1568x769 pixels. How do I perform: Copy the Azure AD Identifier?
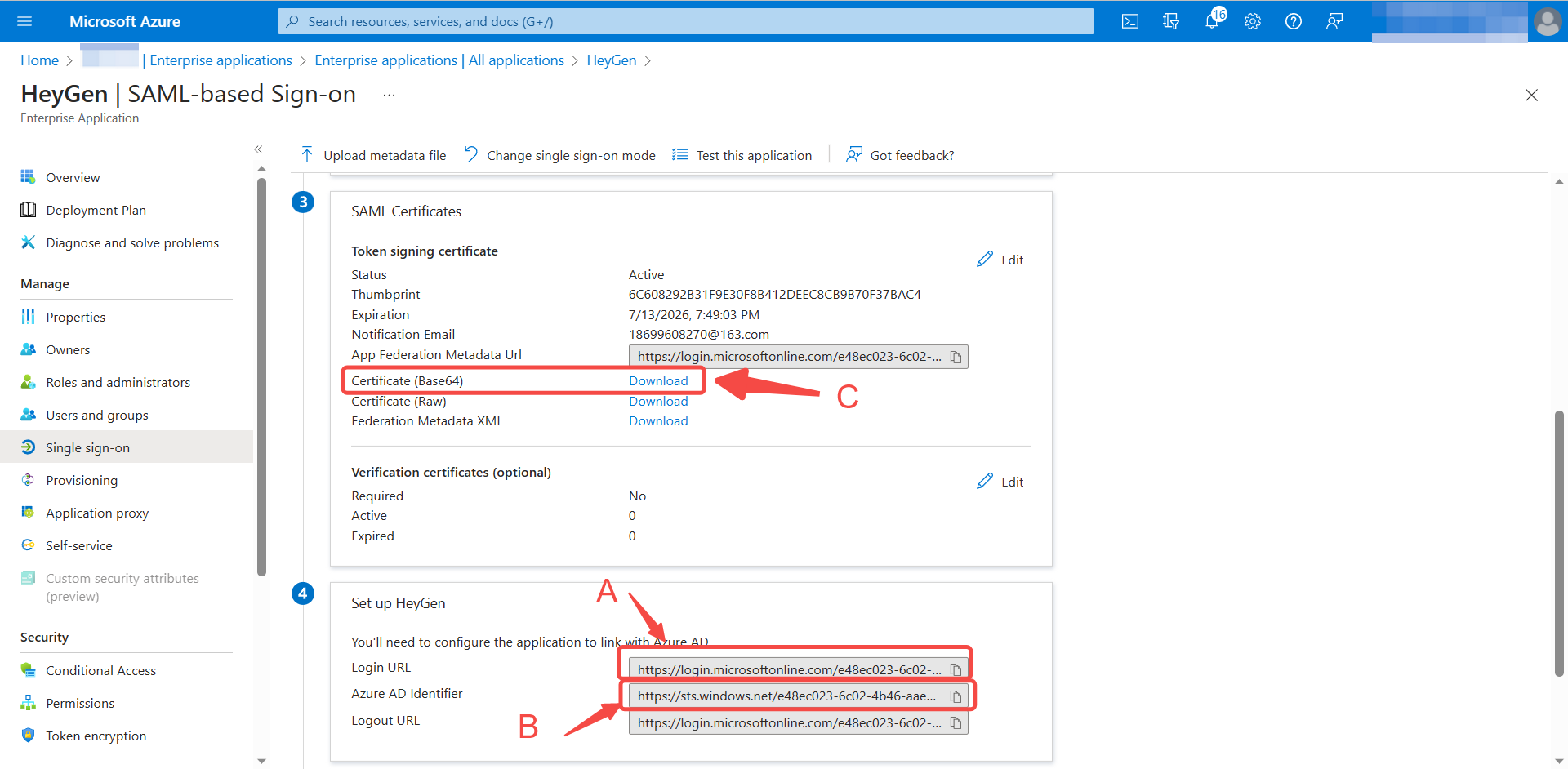956,696
